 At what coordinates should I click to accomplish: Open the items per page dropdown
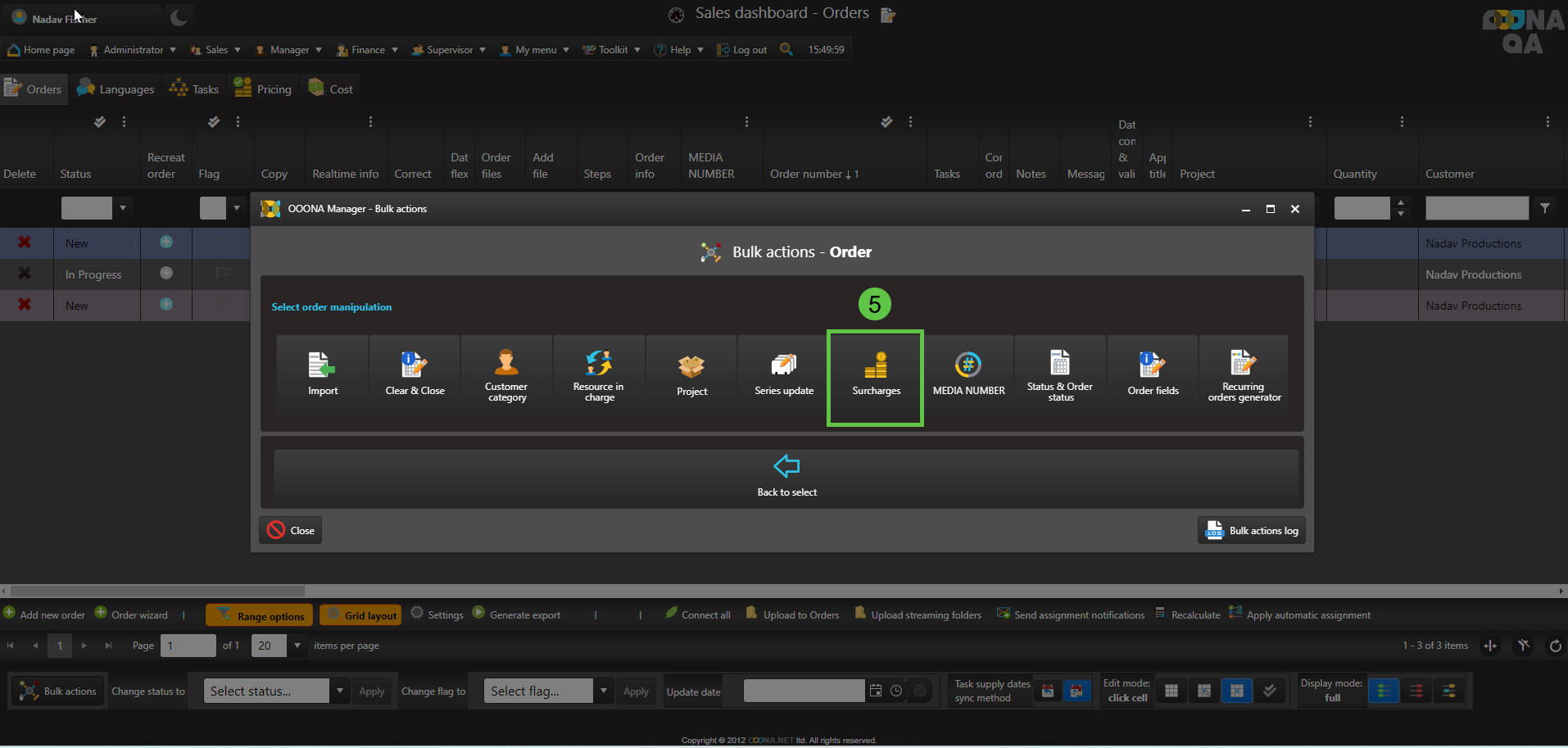[297, 646]
